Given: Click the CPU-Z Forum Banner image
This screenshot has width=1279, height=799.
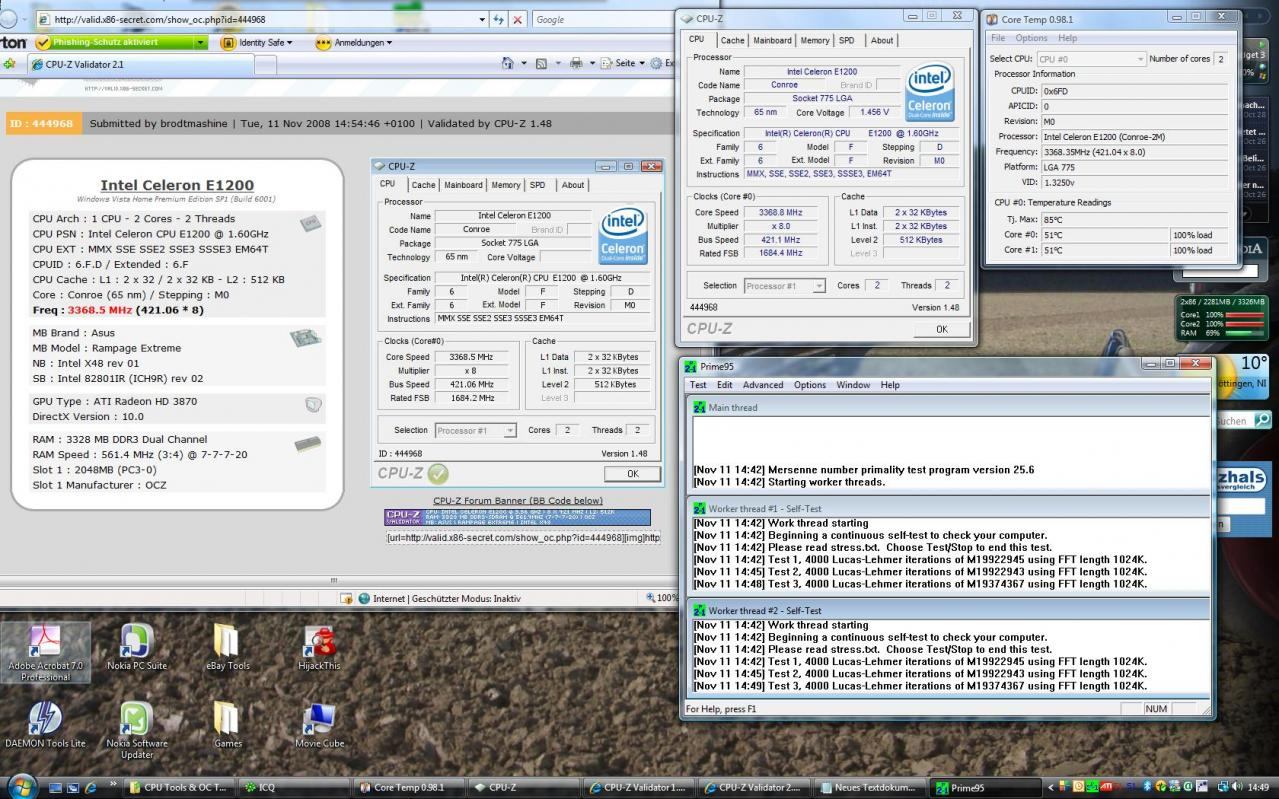Looking at the screenshot, I should pos(517,517).
